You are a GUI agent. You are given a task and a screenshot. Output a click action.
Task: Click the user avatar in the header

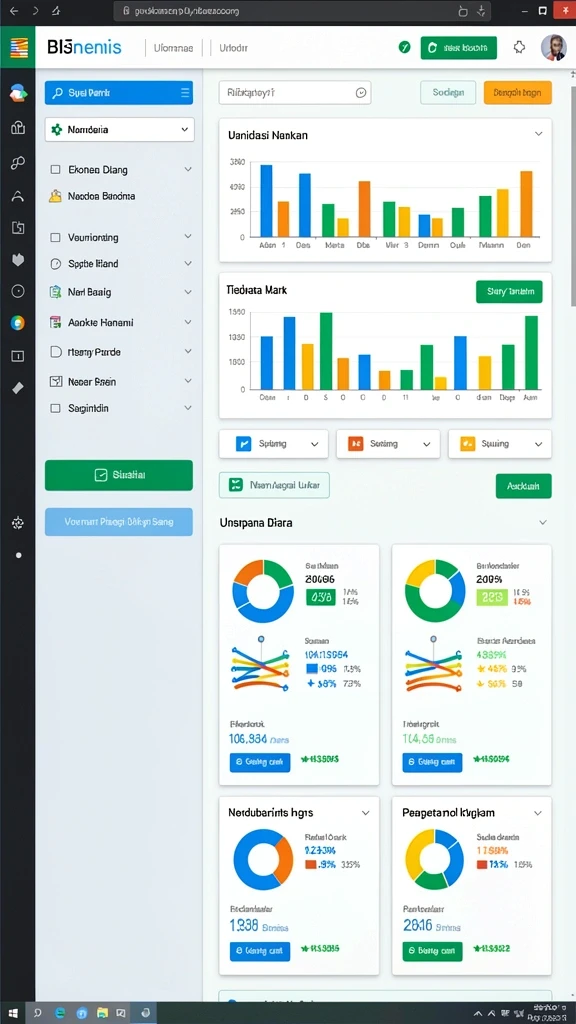(553, 47)
